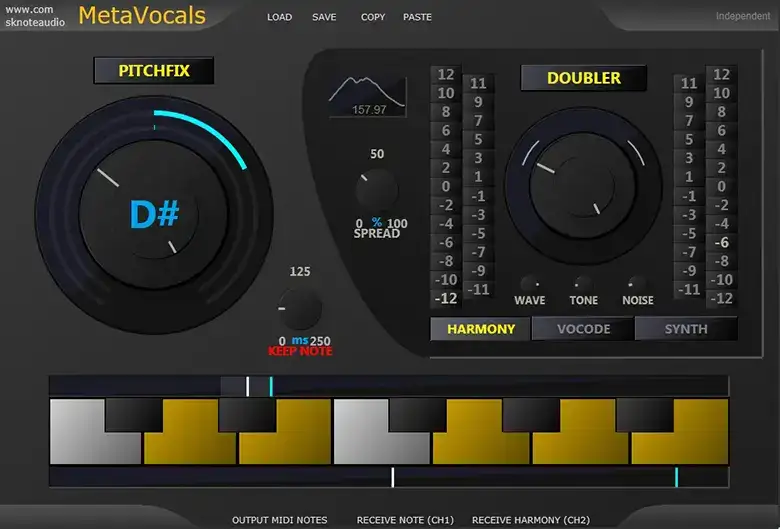Select interval -11 in left harmony column
The height and width of the screenshot is (529, 780).
(478, 289)
